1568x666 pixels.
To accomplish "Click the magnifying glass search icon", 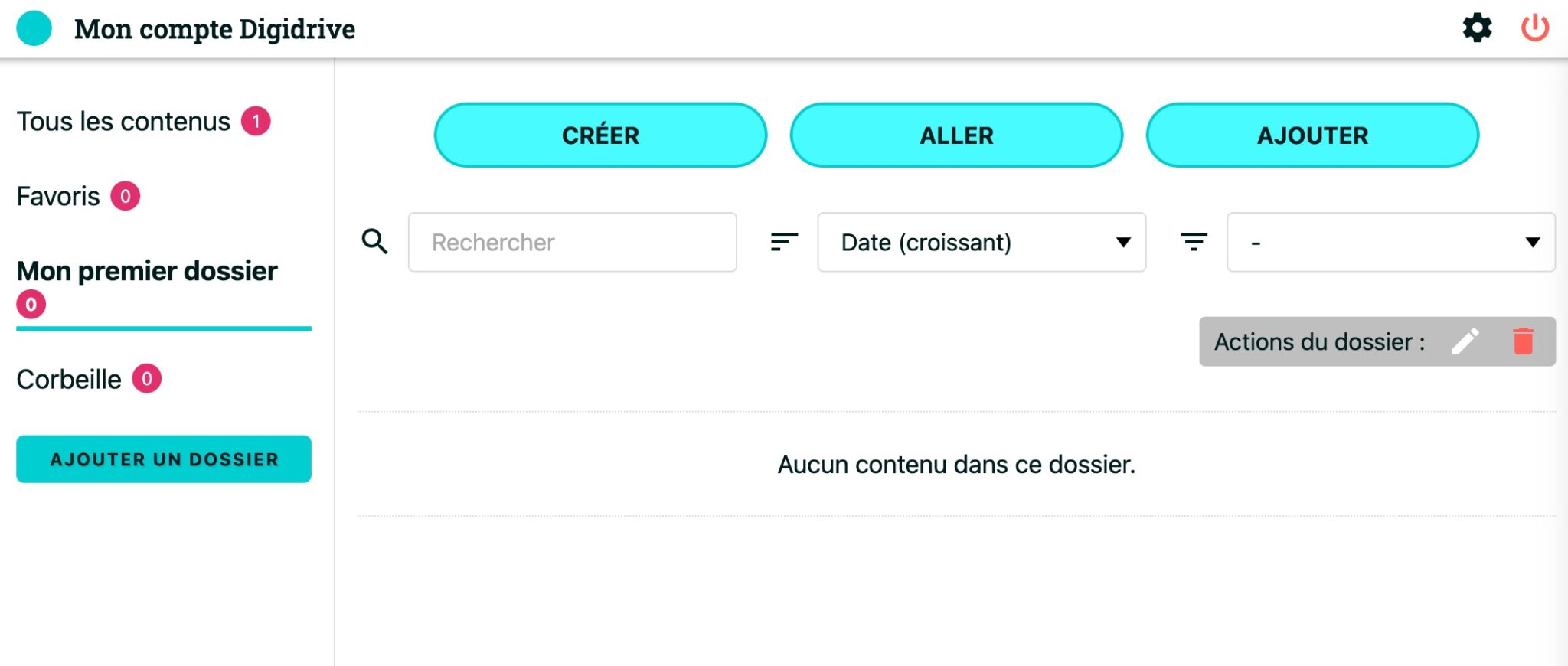I will coord(374,241).
